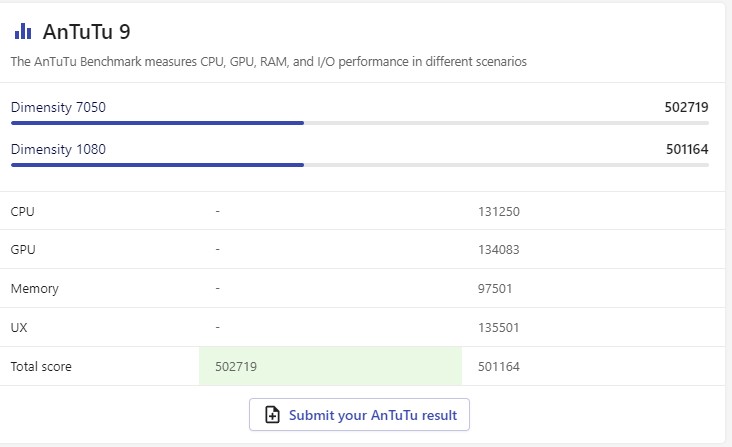Click the Dimensity 1080 score bar
This screenshot has height=447, width=732.
tap(157, 165)
